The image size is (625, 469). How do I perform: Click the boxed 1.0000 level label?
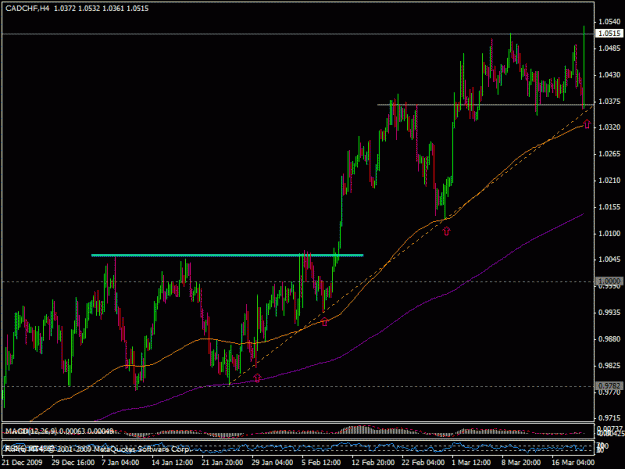coord(609,281)
